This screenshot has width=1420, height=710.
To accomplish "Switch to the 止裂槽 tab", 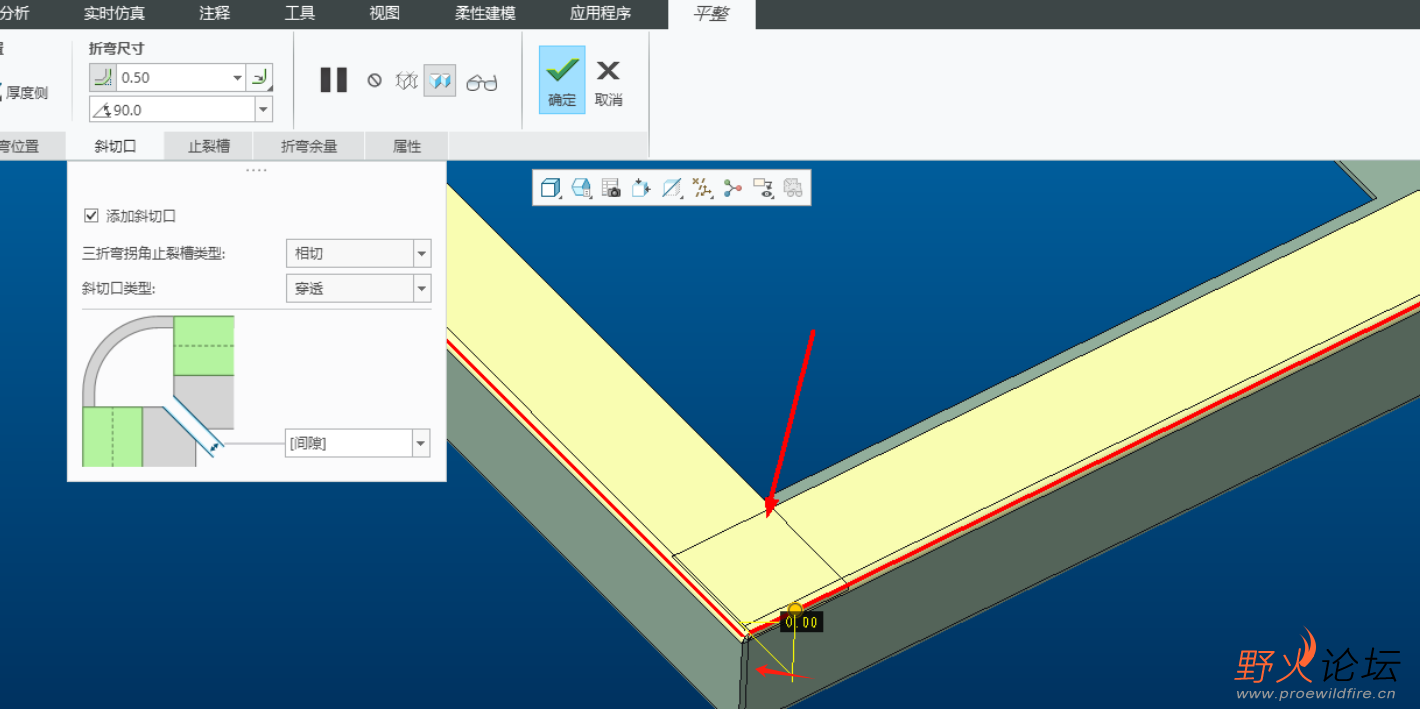I will 209,146.
